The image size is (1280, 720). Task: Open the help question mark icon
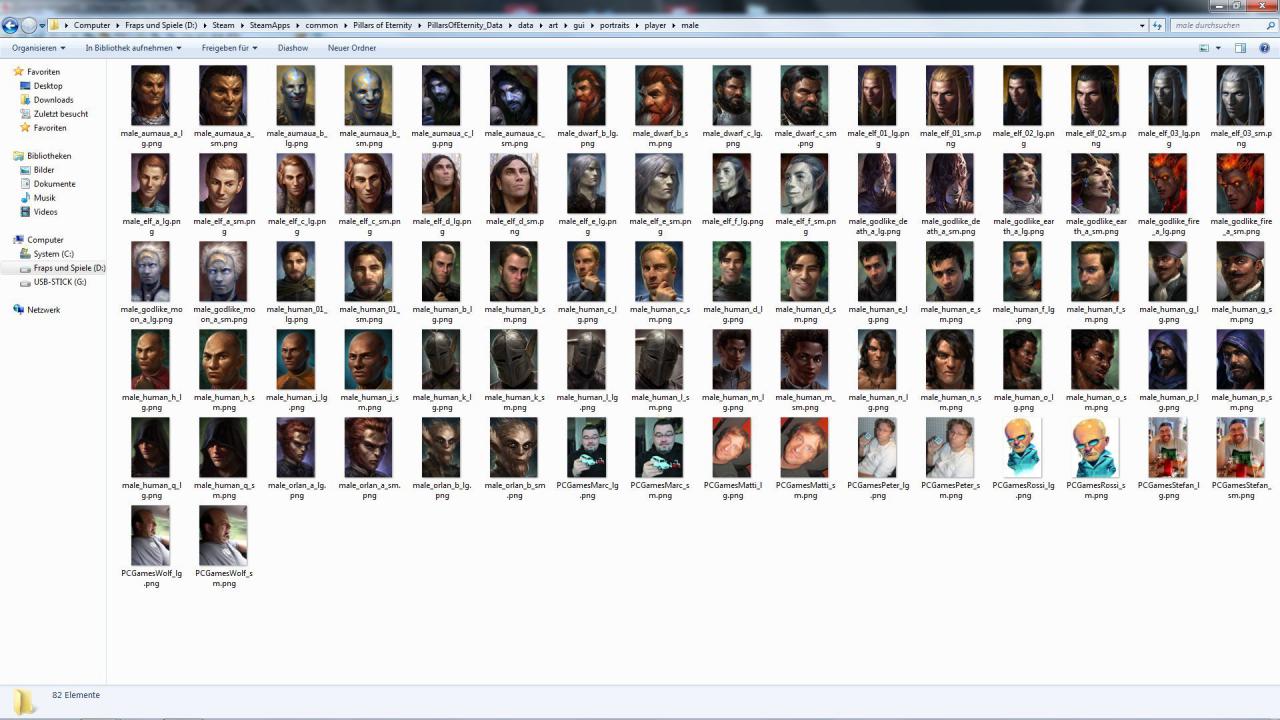[1263, 48]
